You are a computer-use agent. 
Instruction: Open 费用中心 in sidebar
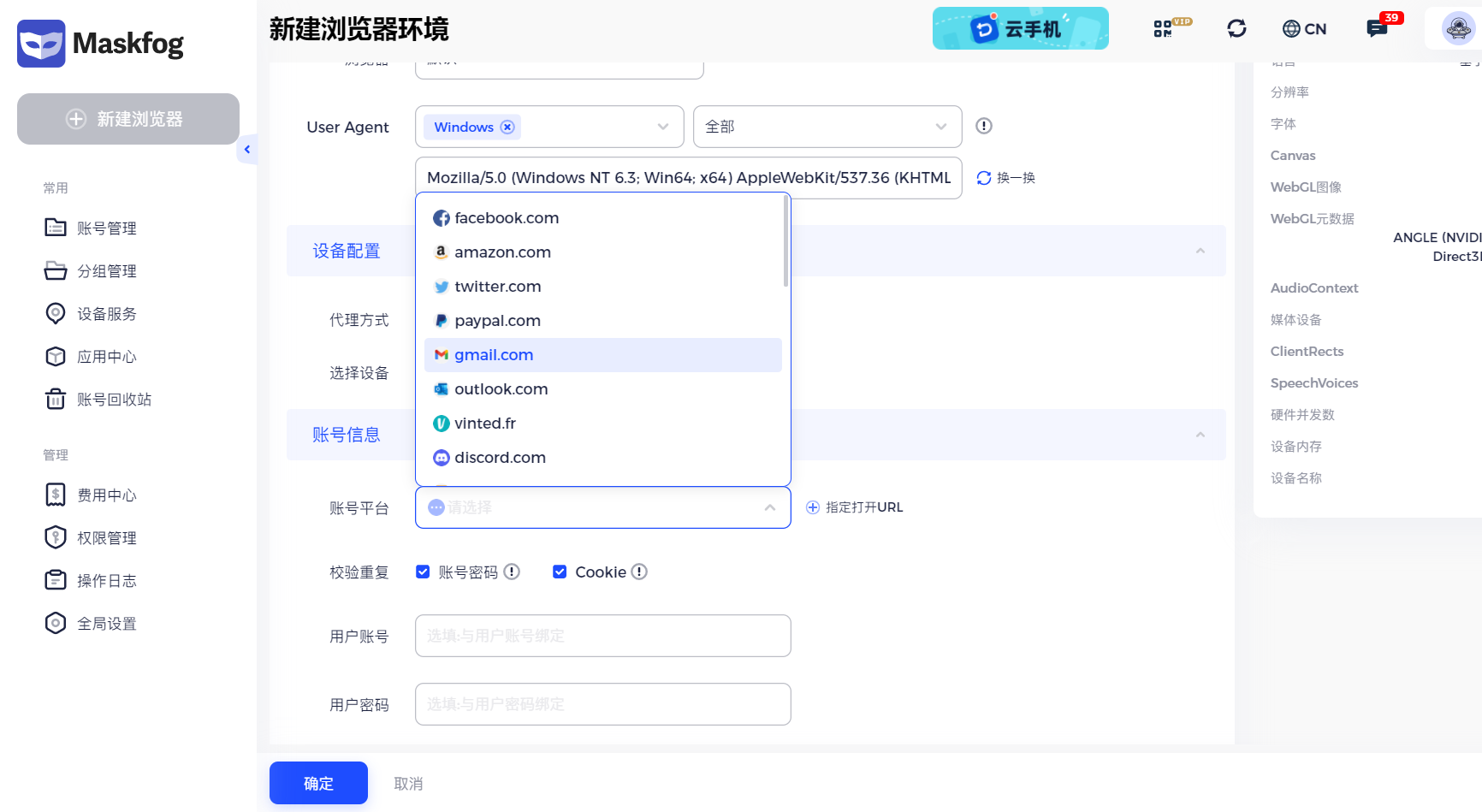tap(90, 495)
